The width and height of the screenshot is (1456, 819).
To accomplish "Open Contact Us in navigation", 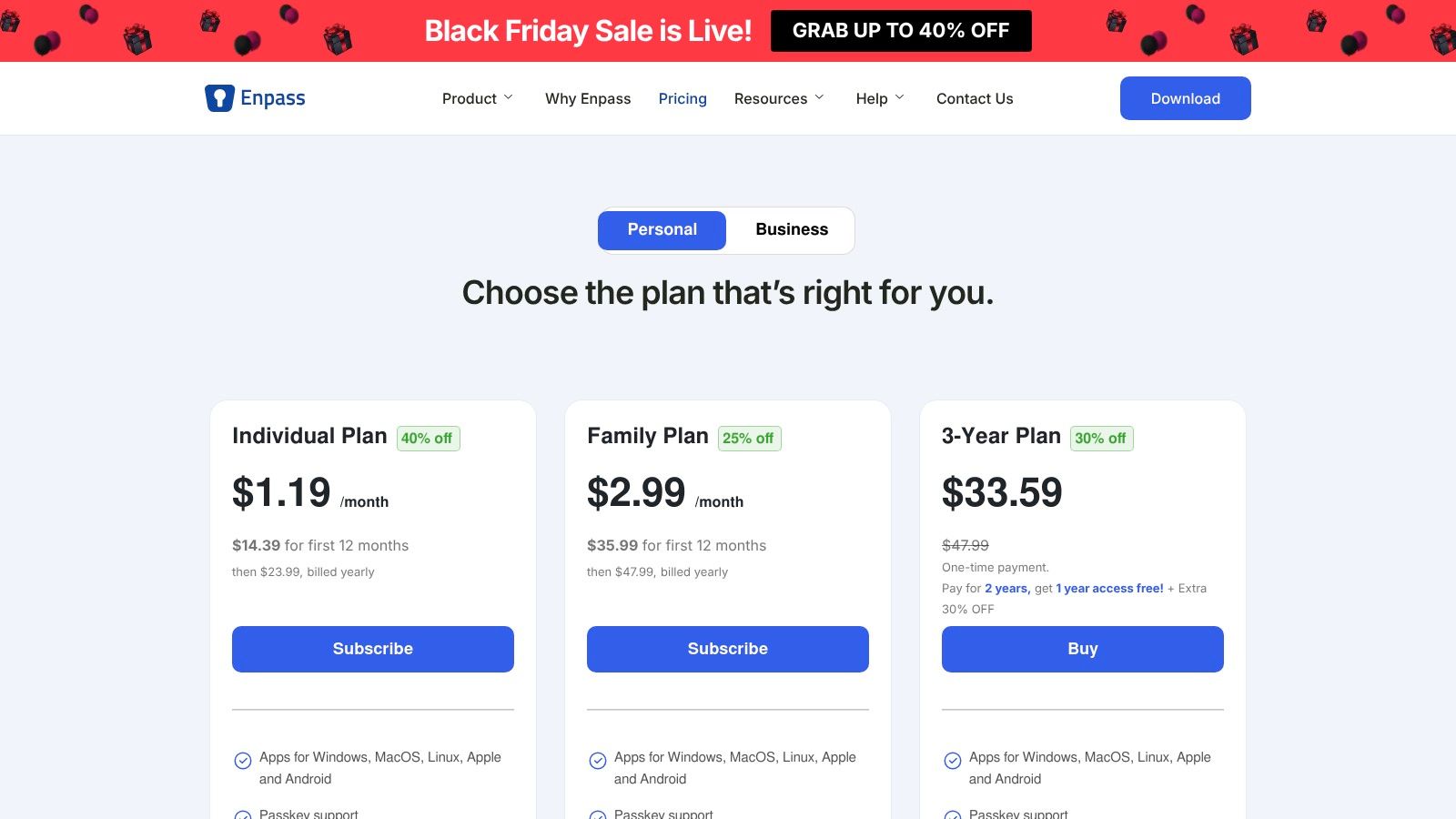I will pos(975,98).
